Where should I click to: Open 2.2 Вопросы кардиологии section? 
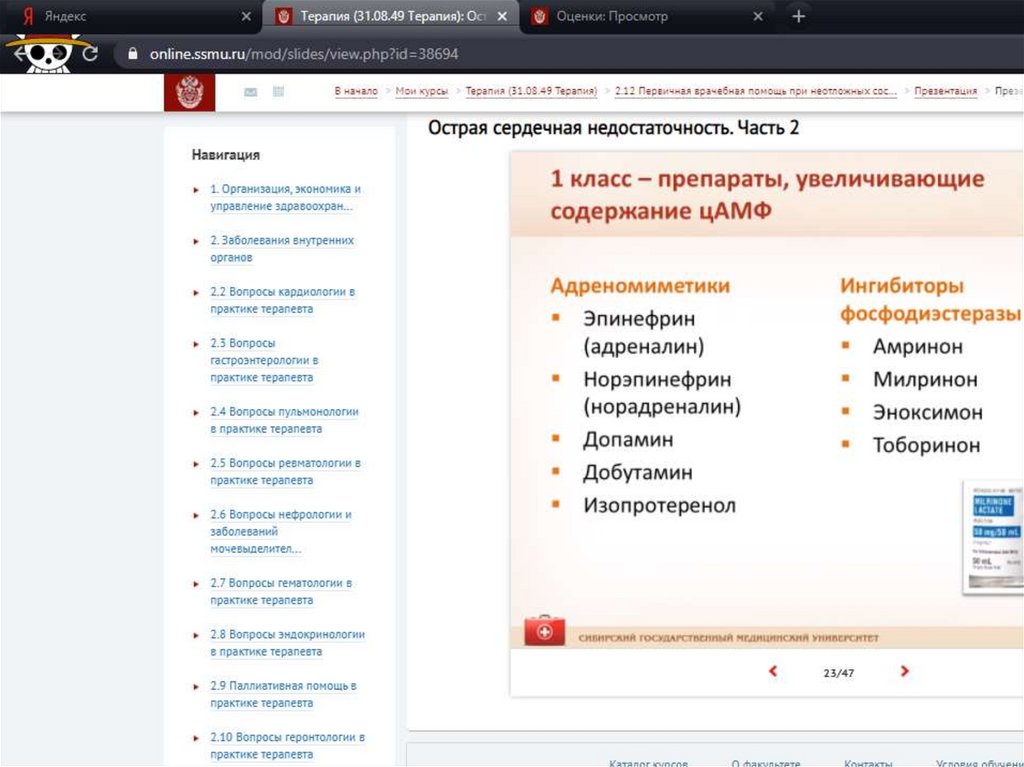[283, 300]
